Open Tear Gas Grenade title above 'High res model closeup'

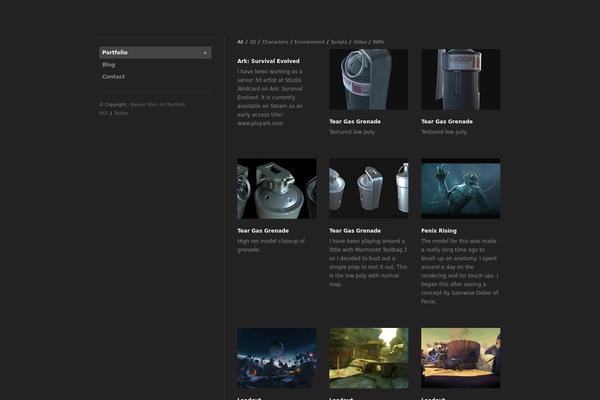263,231
